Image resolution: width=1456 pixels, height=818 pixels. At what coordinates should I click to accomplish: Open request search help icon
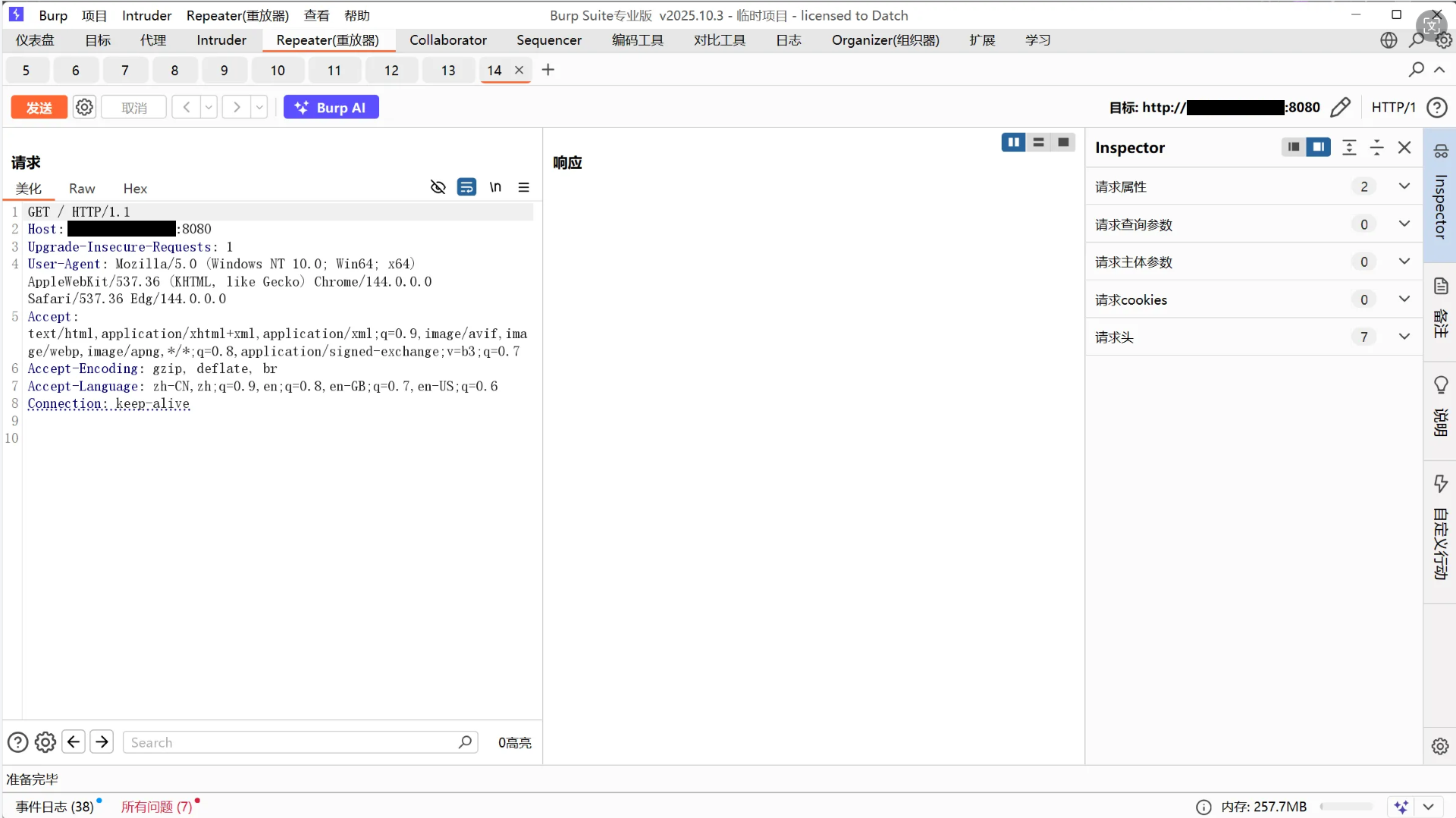coord(17,742)
